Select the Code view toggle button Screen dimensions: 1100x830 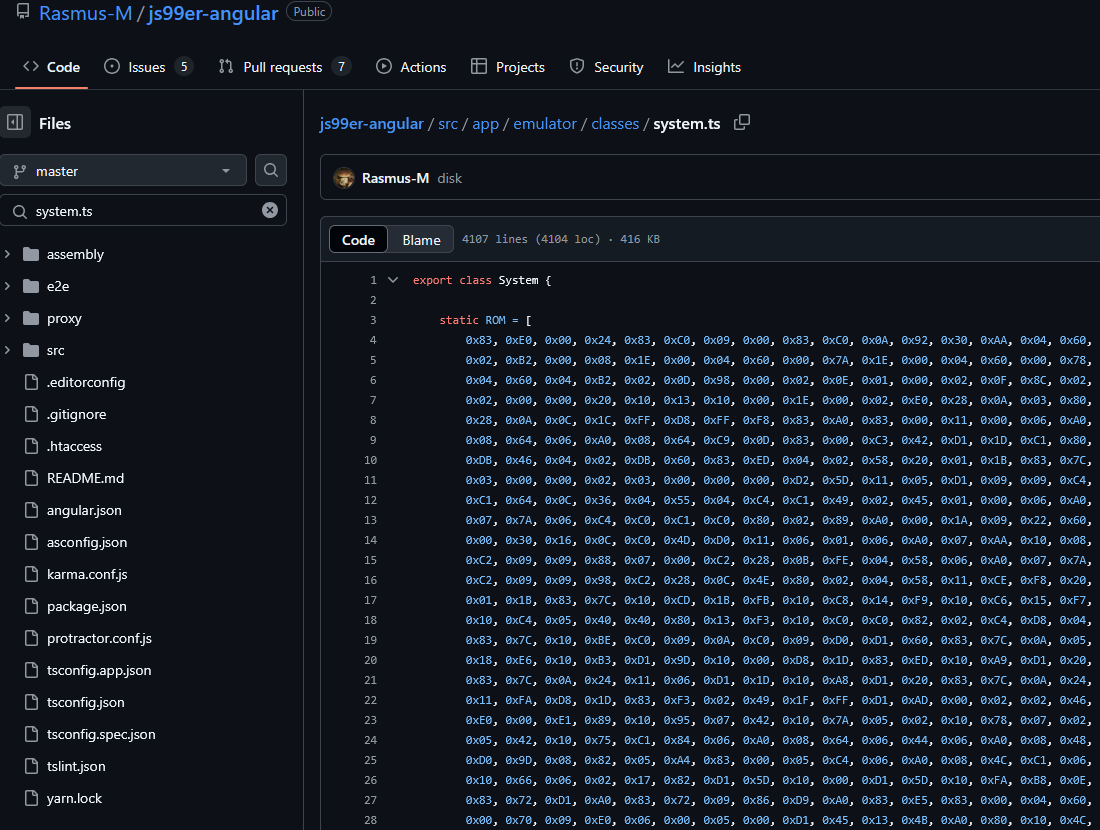[358, 240]
